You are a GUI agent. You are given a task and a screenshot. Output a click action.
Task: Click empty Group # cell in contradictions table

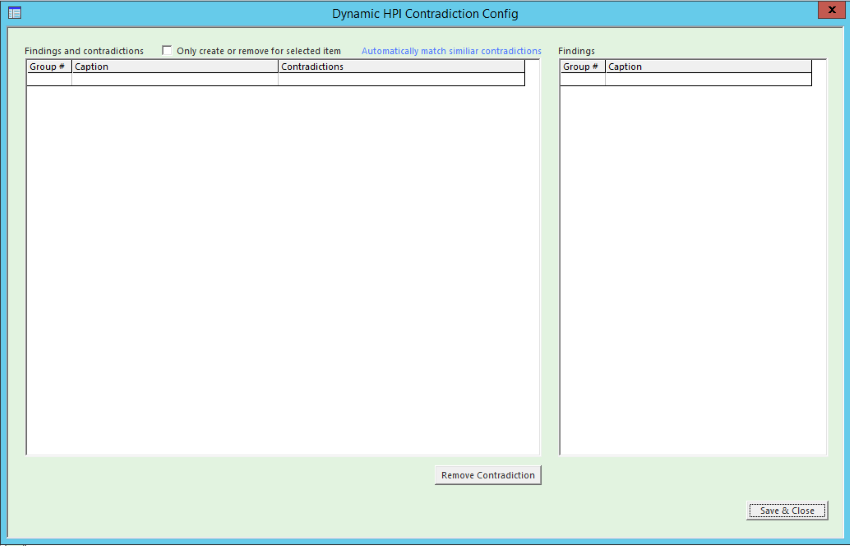pos(49,79)
